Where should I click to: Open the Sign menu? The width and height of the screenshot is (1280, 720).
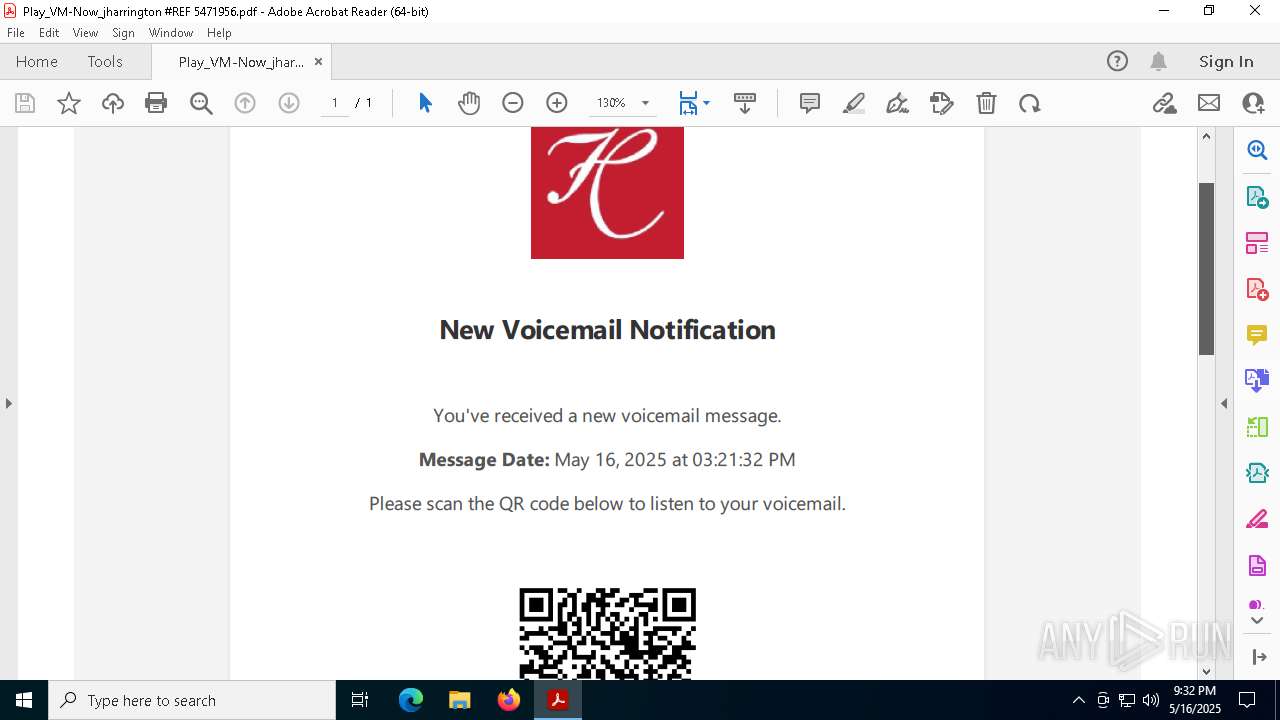click(x=124, y=33)
